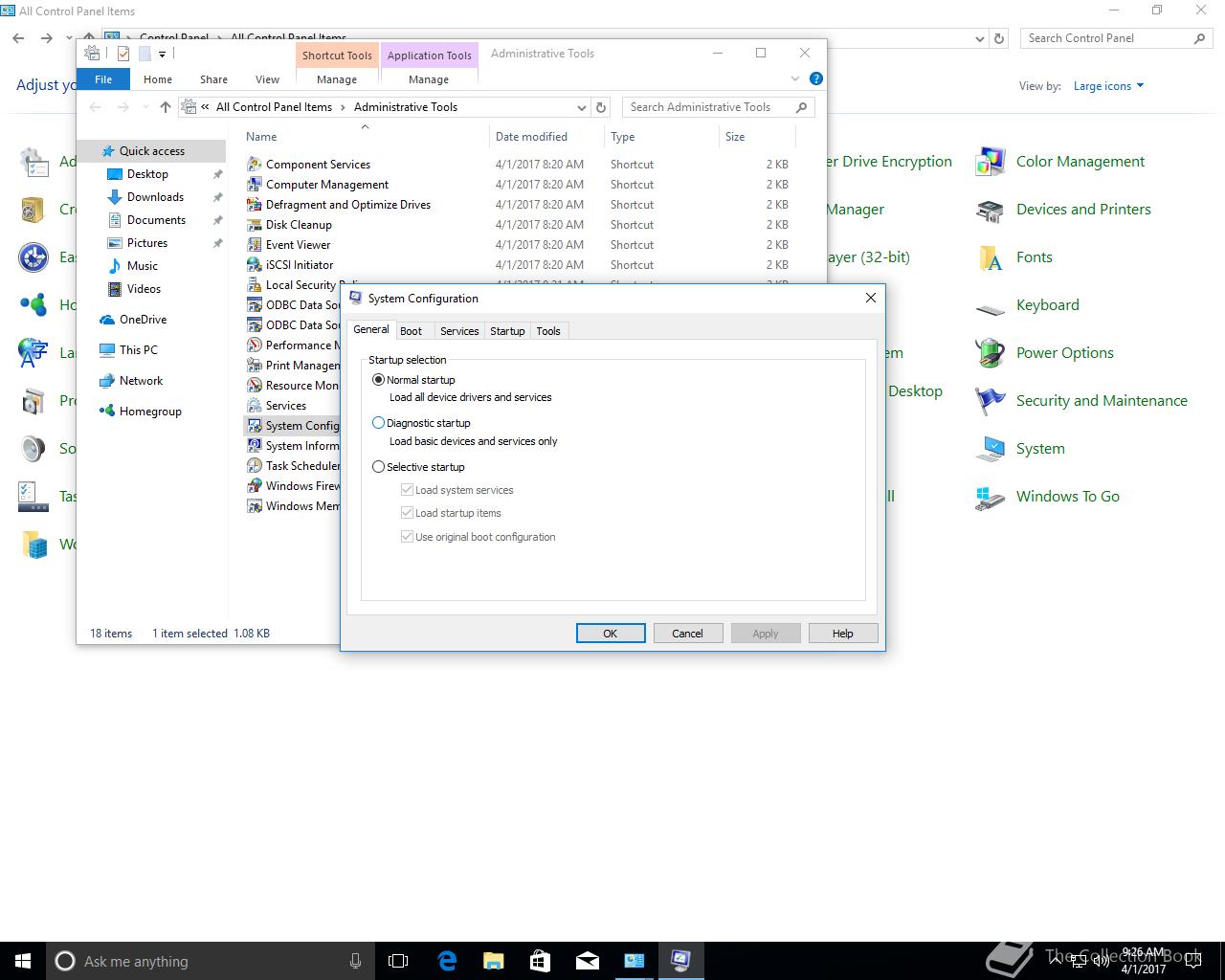Open Power Options in Control Panel
The height and width of the screenshot is (980, 1225).
1064,353
